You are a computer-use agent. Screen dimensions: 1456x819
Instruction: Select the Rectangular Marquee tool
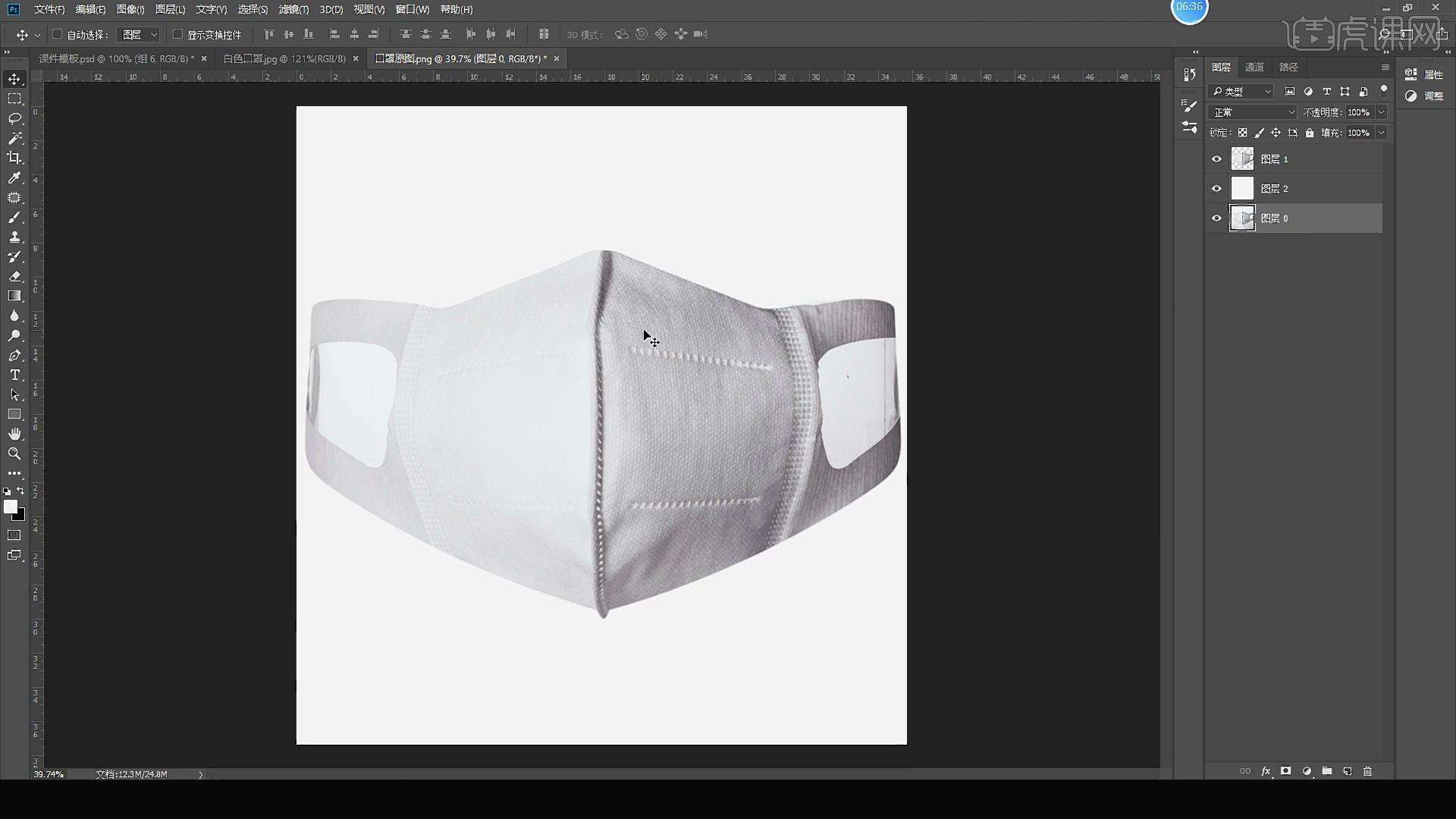click(14, 99)
